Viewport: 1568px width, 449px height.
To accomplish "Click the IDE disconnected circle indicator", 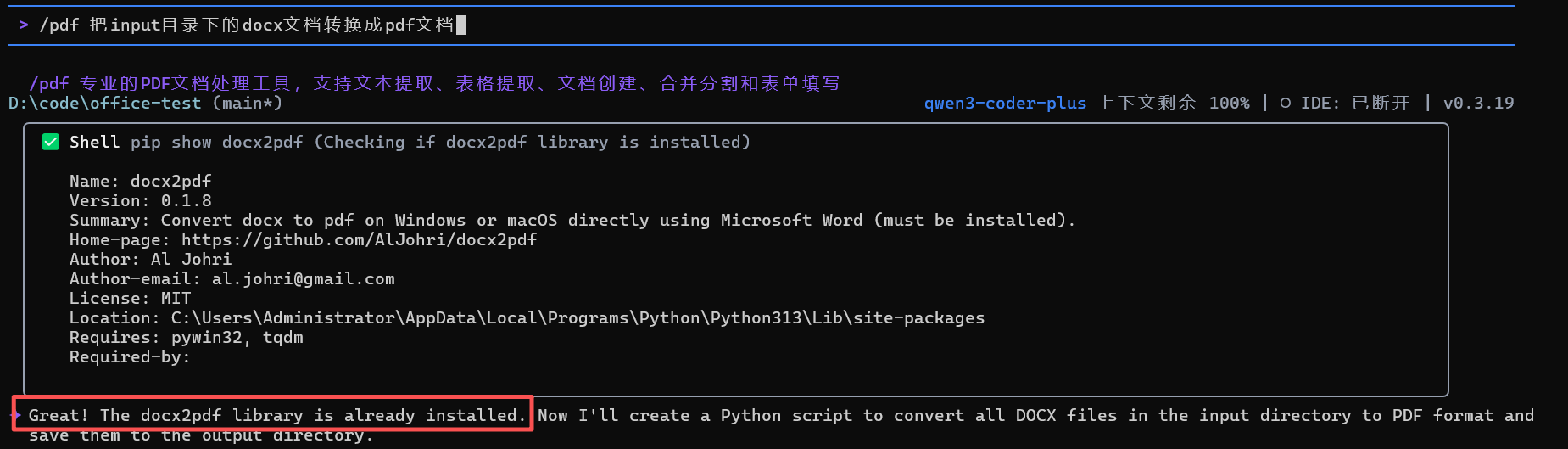I will [x=1286, y=103].
